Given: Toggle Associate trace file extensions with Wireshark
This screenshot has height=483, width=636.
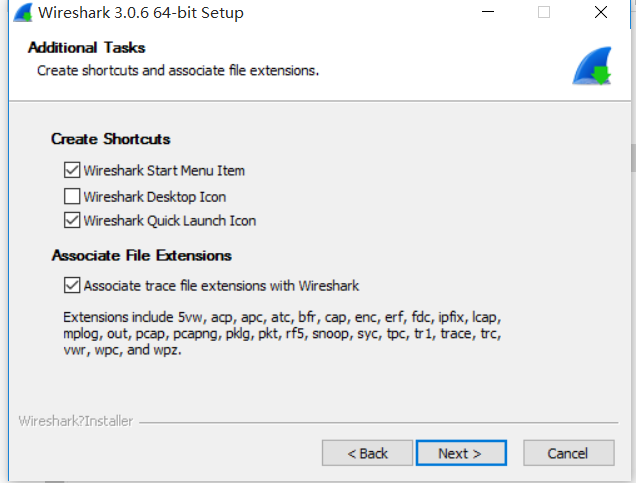Looking at the screenshot, I should pos(72,286).
